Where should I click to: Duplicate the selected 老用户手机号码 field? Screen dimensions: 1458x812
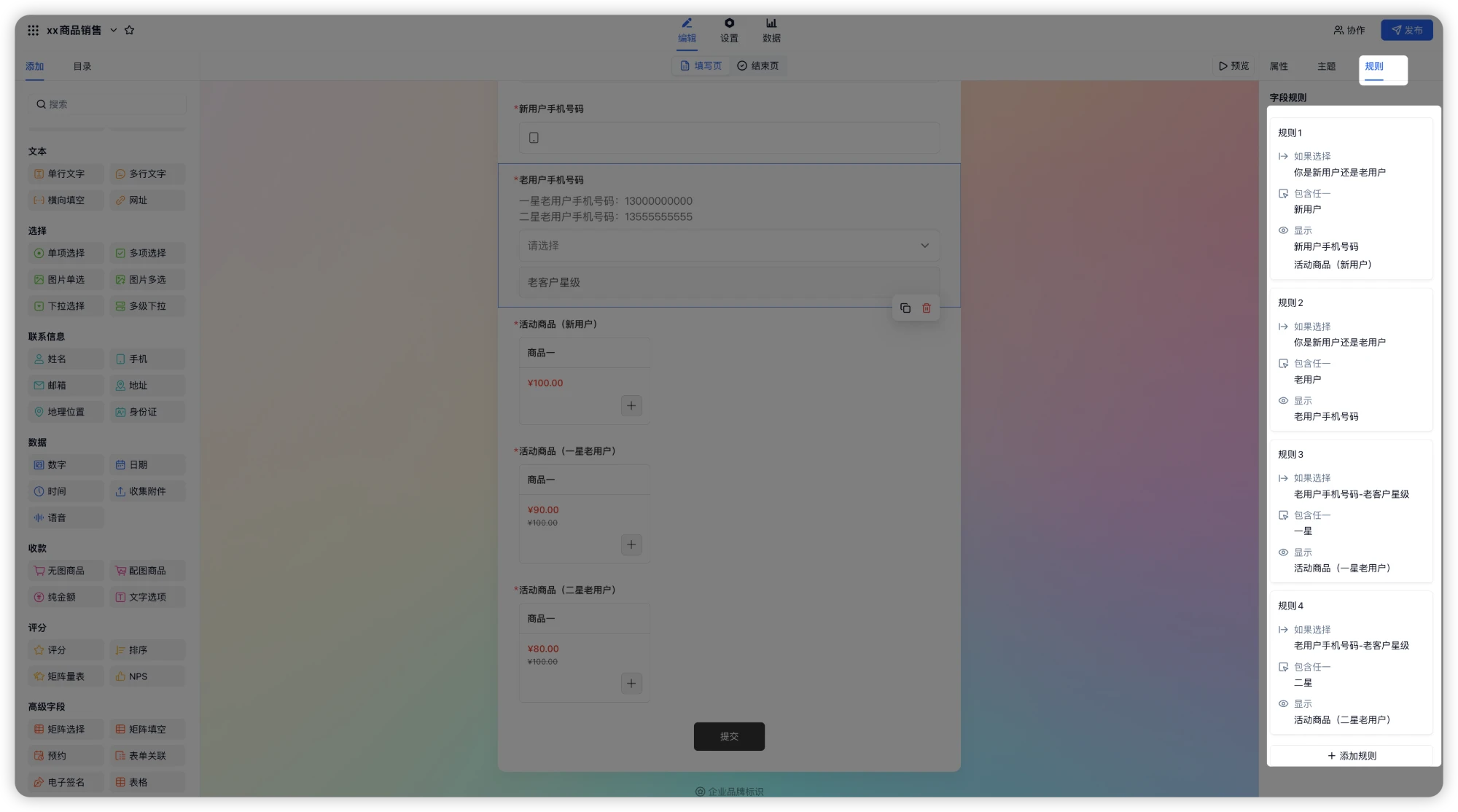tap(905, 308)
